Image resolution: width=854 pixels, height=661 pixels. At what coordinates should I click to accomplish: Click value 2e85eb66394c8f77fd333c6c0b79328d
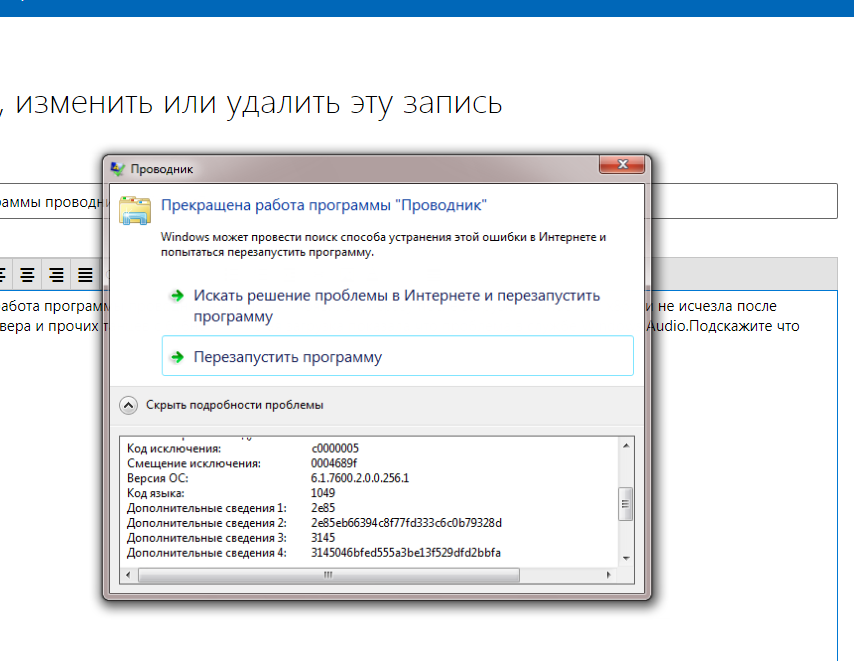pyautogui.click(x=406, y=523)
